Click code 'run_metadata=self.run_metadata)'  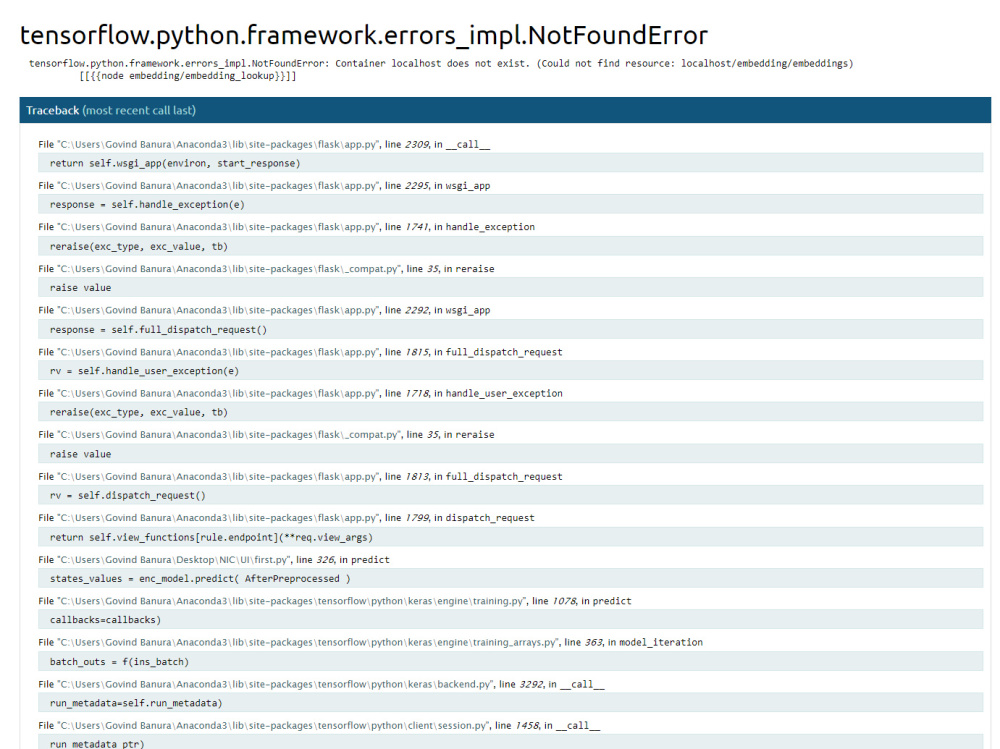(x=510, y=703)
